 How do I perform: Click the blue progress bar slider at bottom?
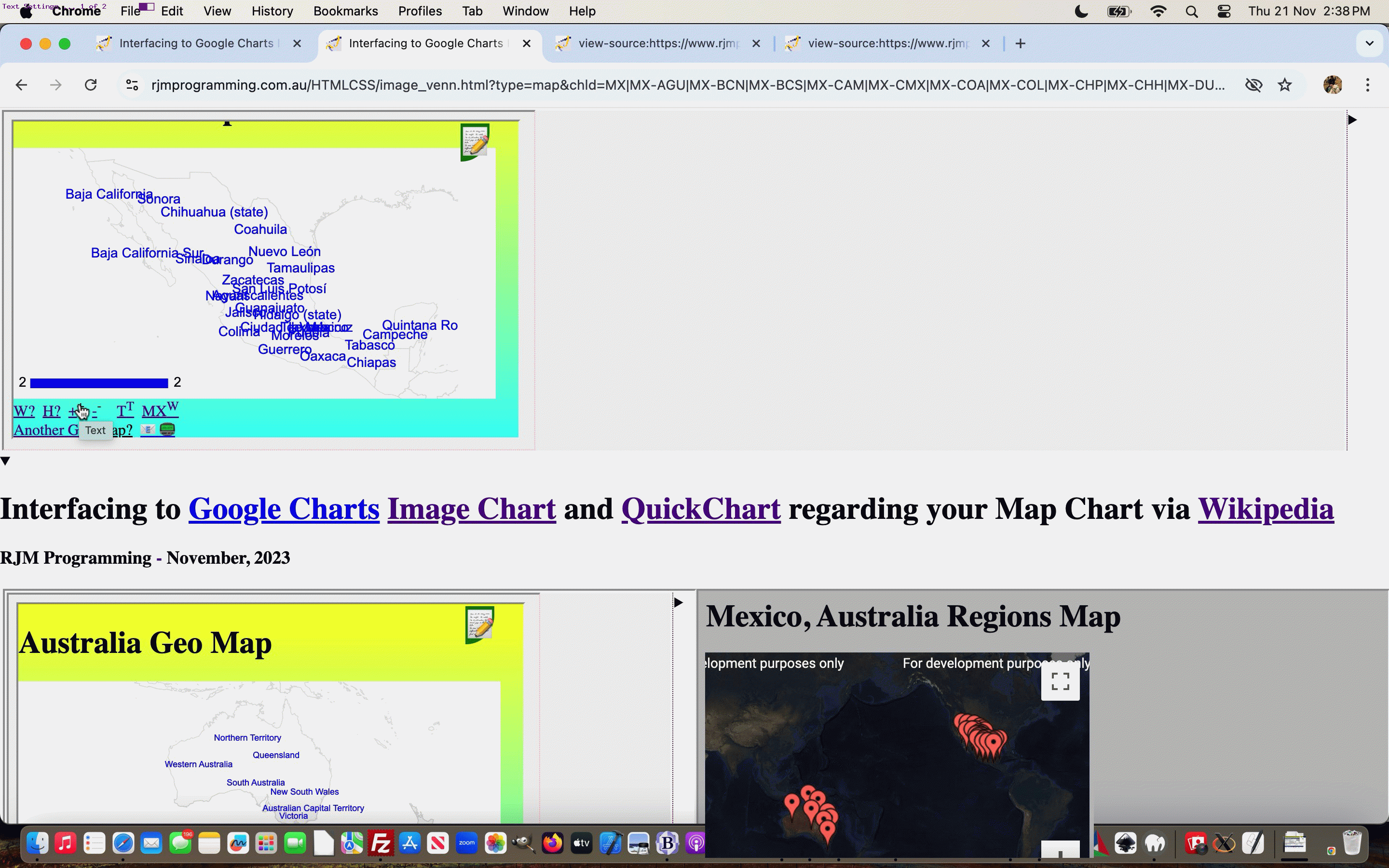coord(97,382)
